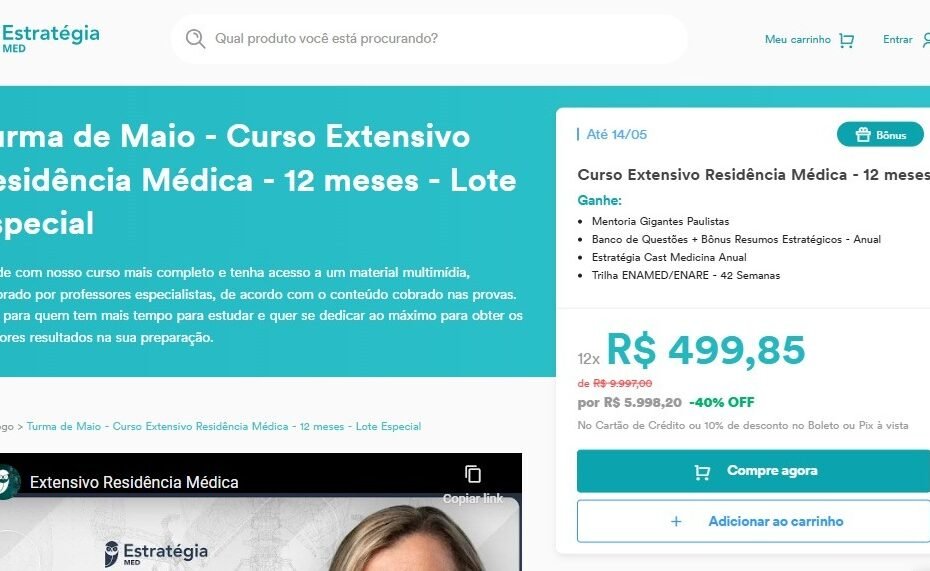Screen dimensions: 930x571
Task: Click the copy link icon on video
Action: click(x=473, y=474)
